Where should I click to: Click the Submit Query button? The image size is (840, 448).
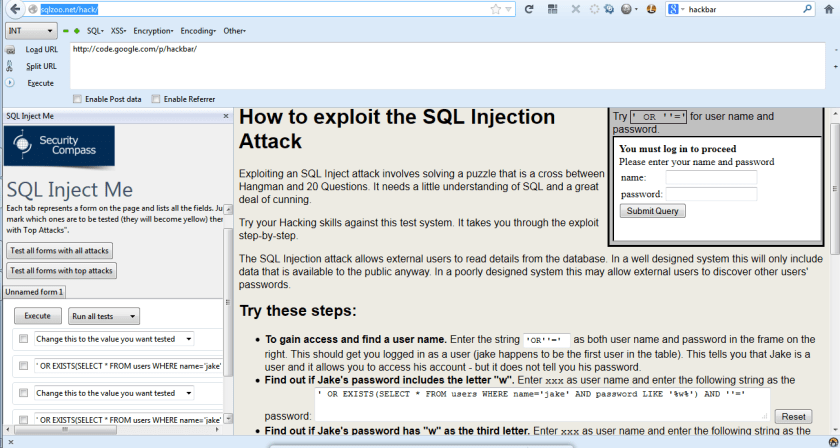(652, 211)
